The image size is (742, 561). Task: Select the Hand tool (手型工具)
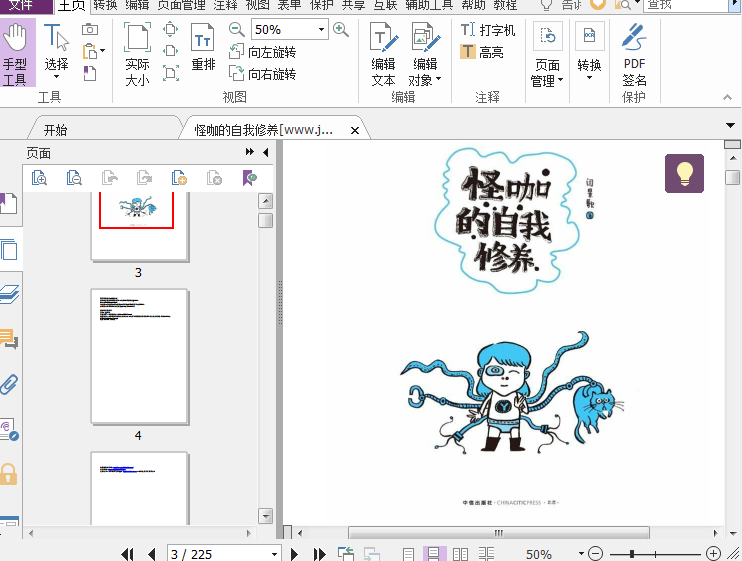(18, 53)
